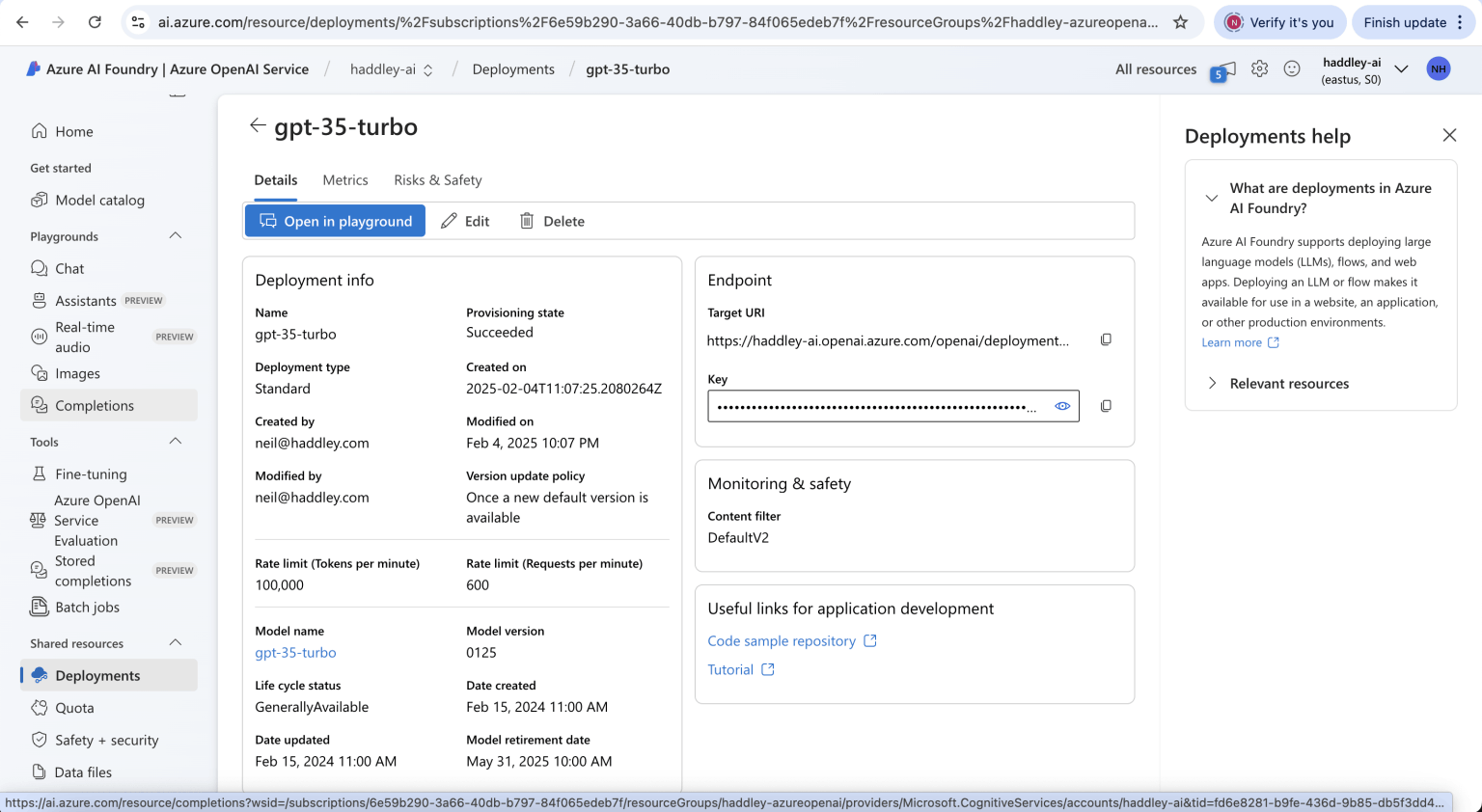The height and width of the screenshot is (812, 1482).
Task: Open the announcements megaphone icon
Action: coord(1222,70)
